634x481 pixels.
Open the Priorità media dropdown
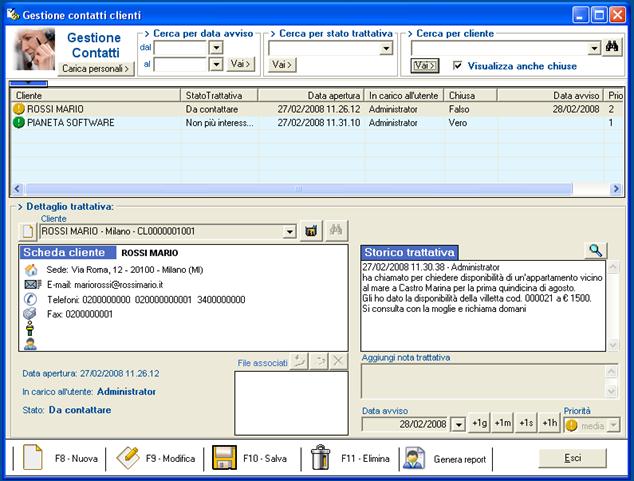(614, 425)
